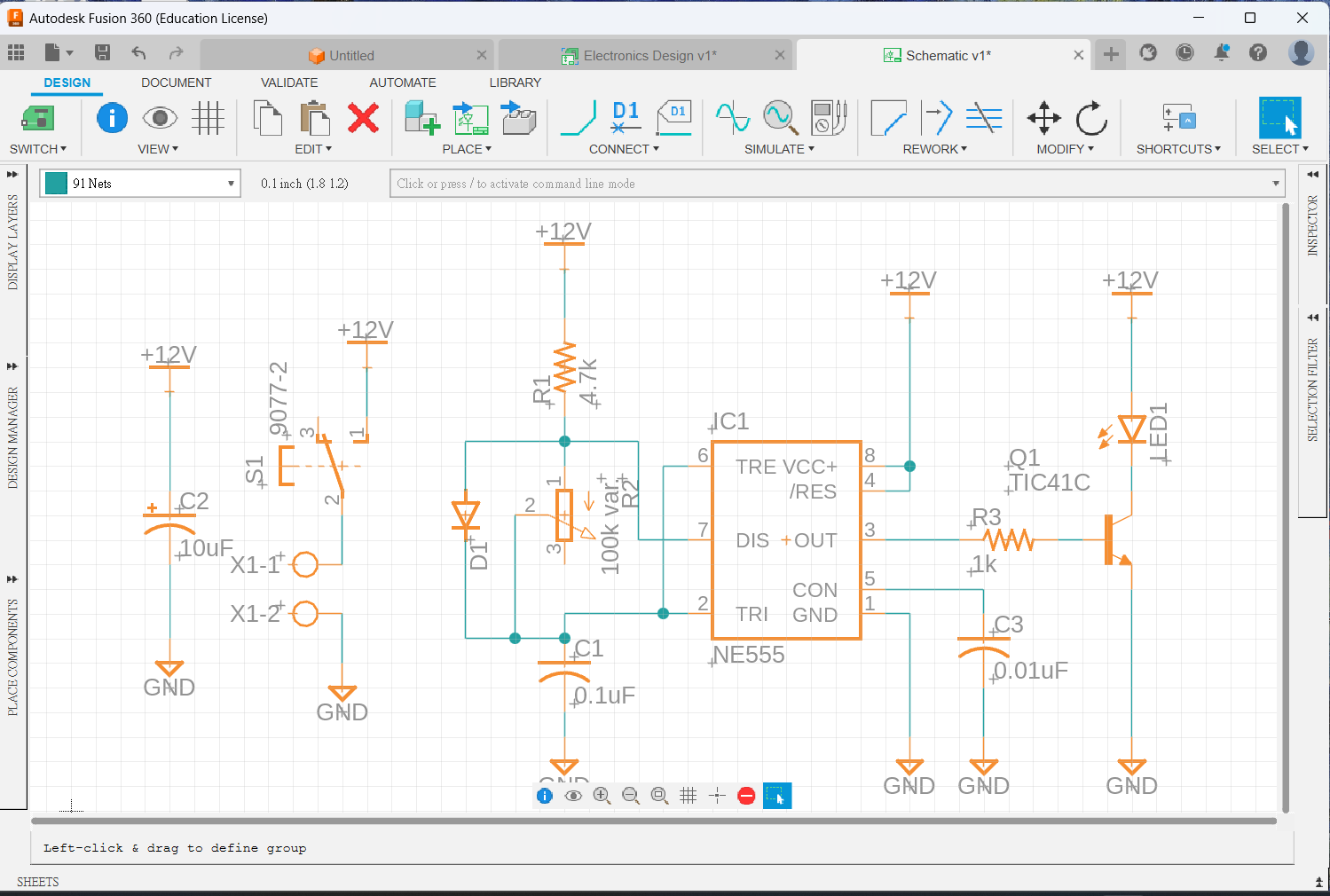Select the net wire drawing tool
The width and height of the screenshot is (1330, 896).
[x=578, y=118]
